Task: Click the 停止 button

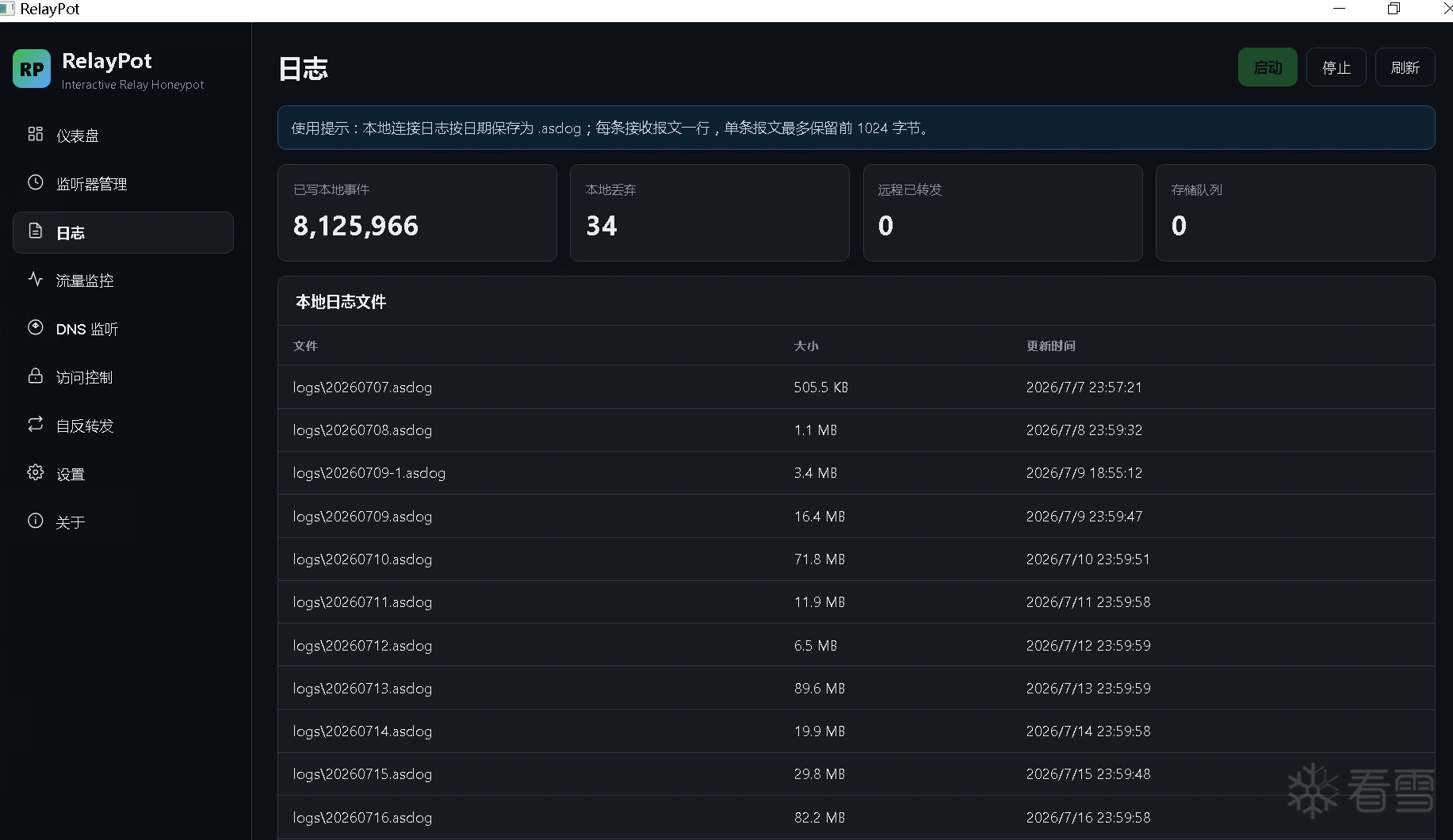Action: click(x=1336, y=67)
